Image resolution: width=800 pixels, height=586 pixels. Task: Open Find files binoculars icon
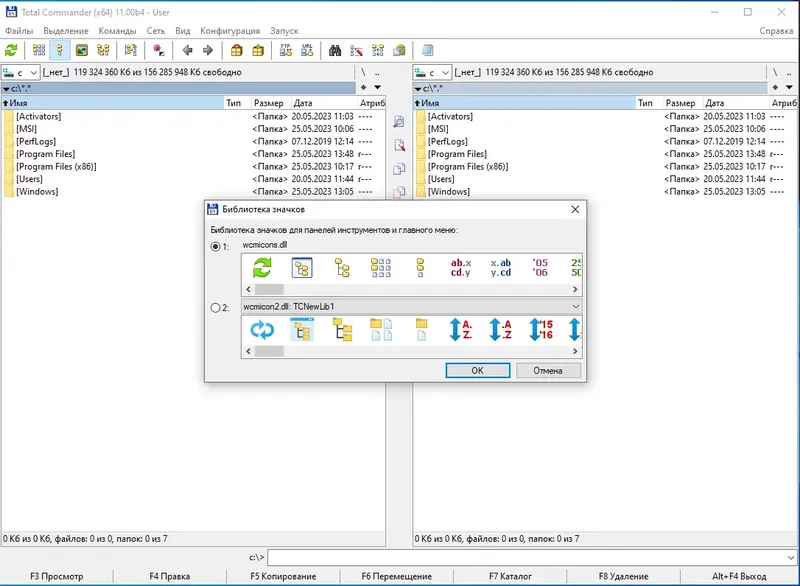pyautogui.click(x=335, y=50)
